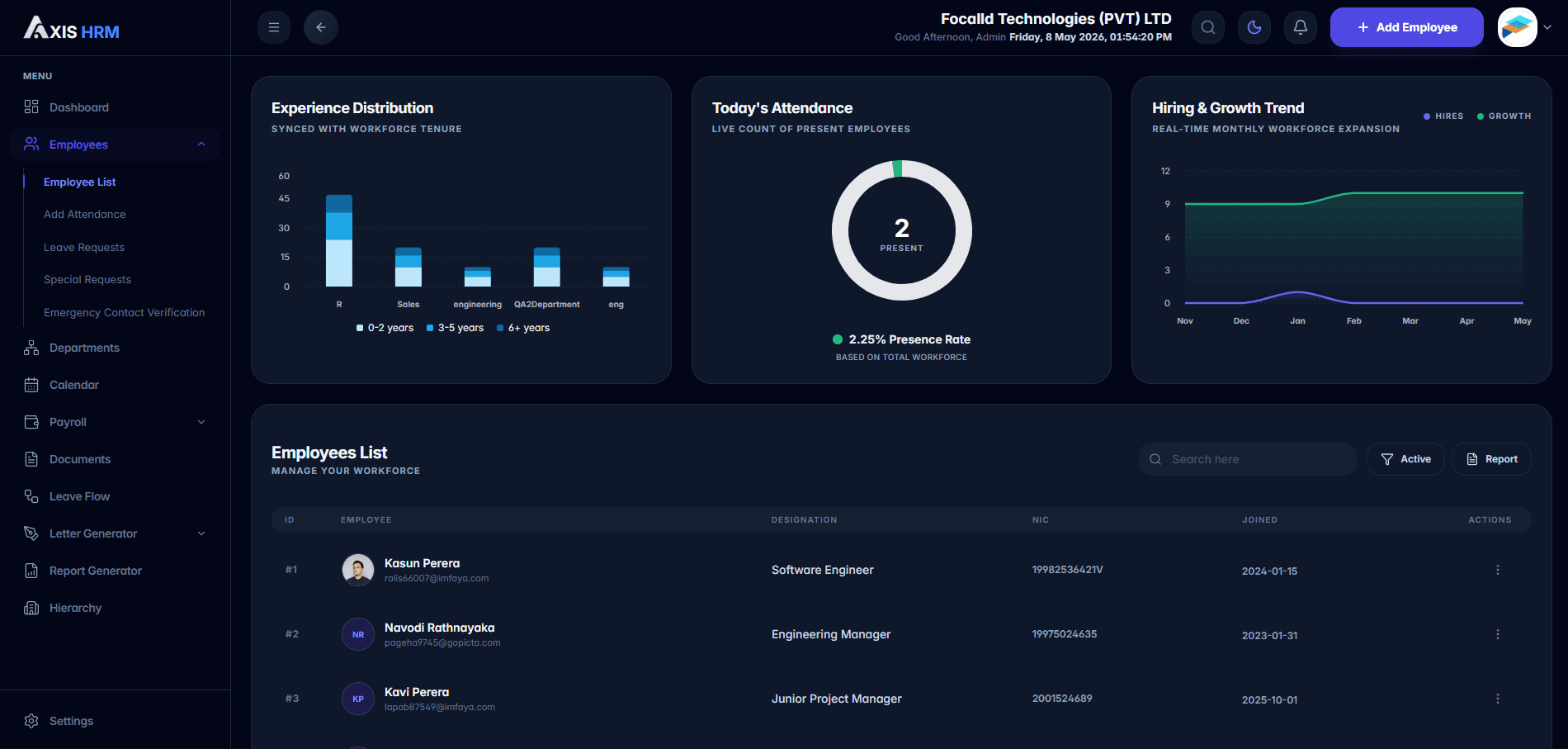Image resolution: width=1568 pixels, height=749 pixels.
Task: Open Settings from the sidebar
Action: coord(72,721)
